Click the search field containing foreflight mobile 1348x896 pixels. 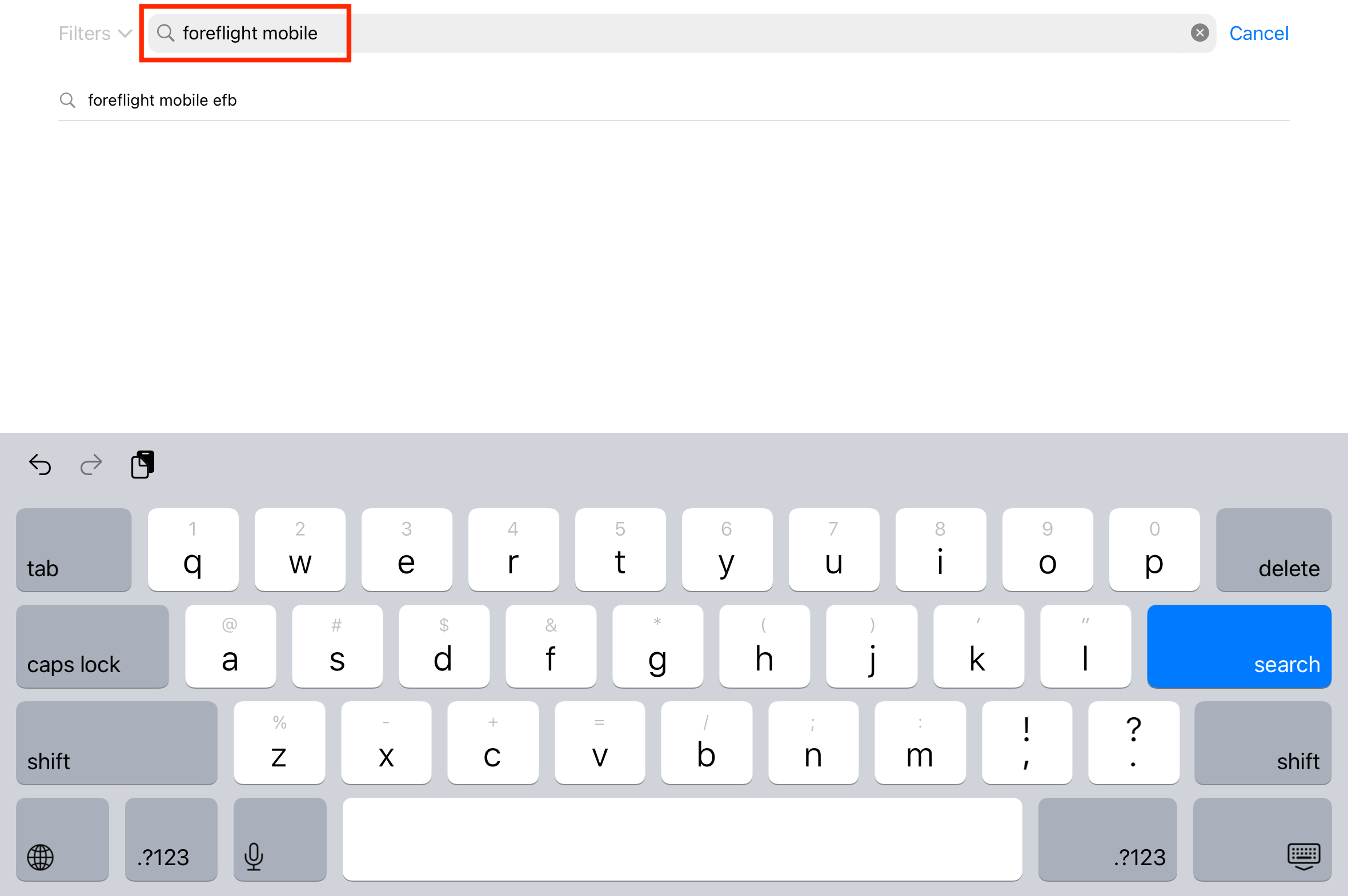pos(682,34)
